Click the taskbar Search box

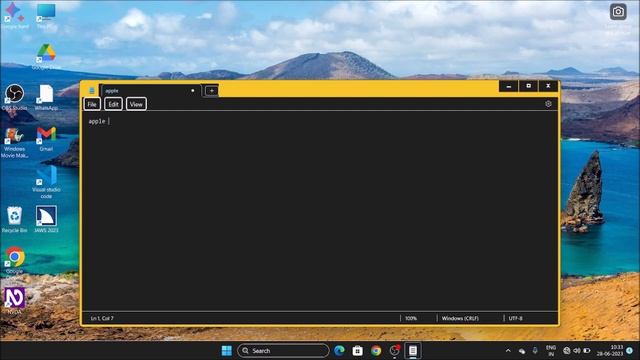(x=283, y=351)
